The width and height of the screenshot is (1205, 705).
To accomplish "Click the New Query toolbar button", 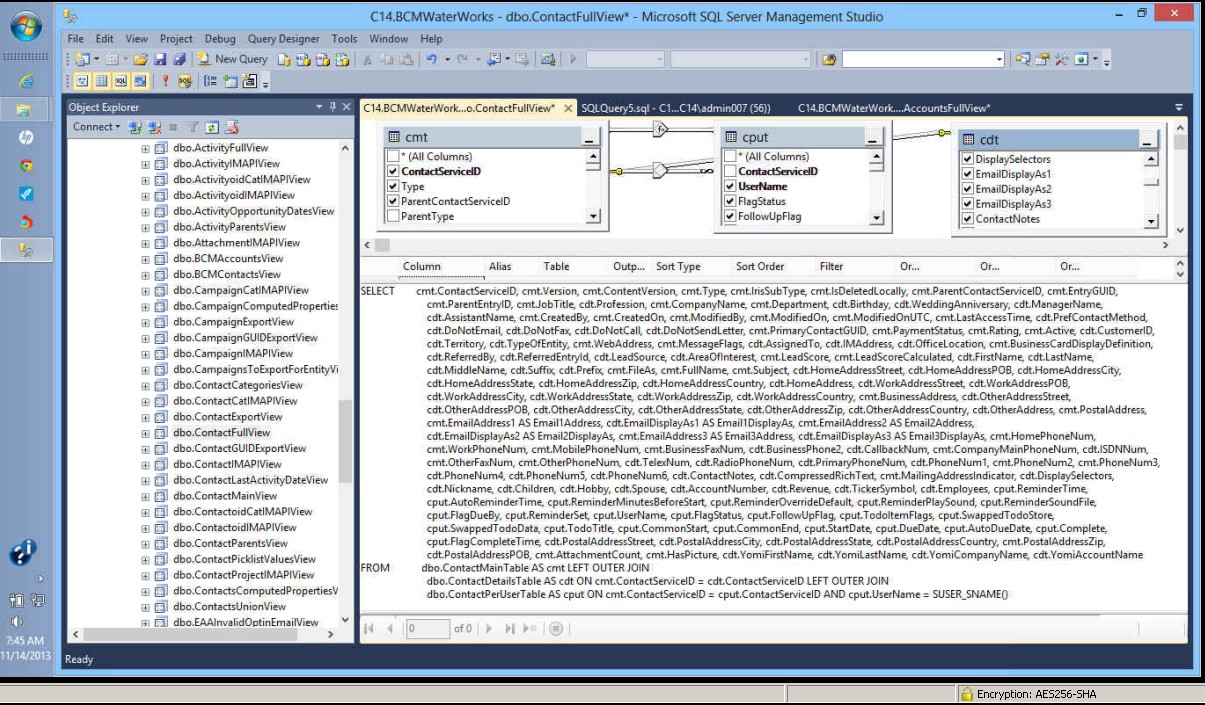I will [x=232, y=59].
